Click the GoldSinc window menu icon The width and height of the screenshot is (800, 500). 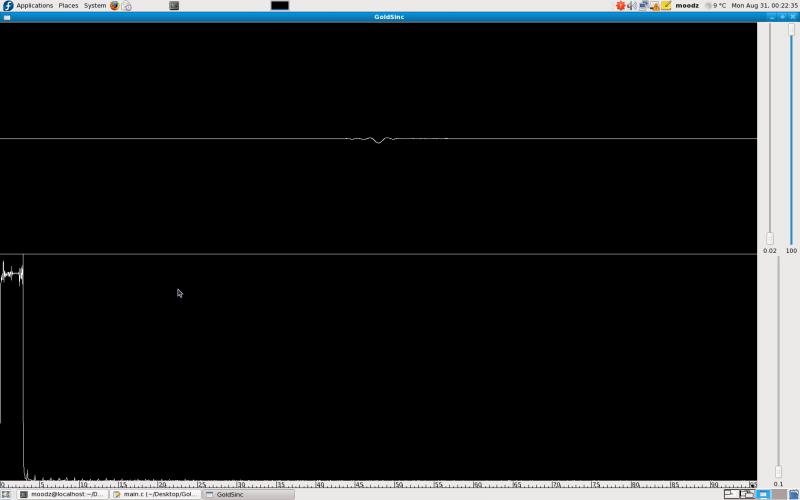tap(7, 17)
